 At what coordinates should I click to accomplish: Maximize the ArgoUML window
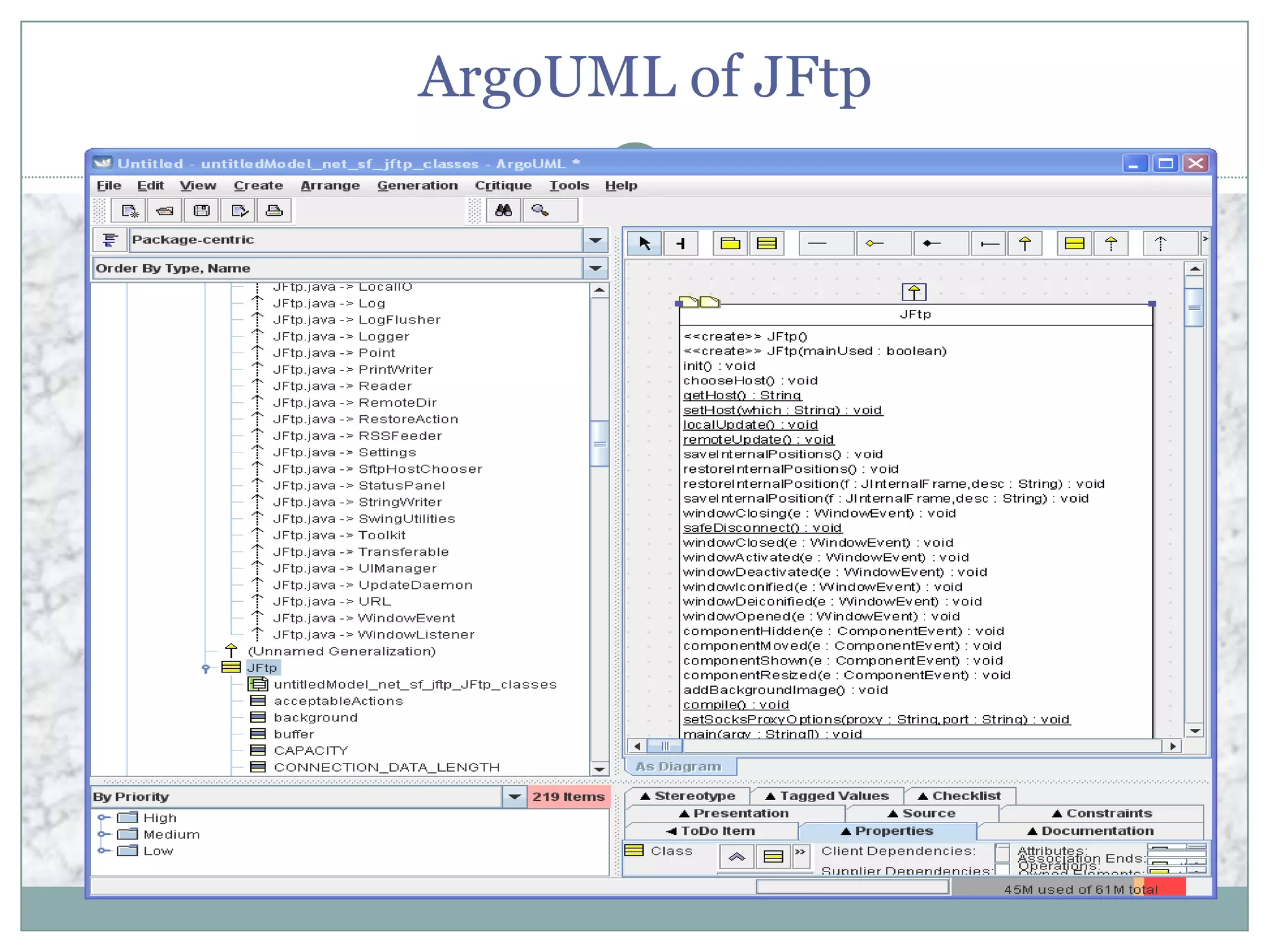(1166, 164)
